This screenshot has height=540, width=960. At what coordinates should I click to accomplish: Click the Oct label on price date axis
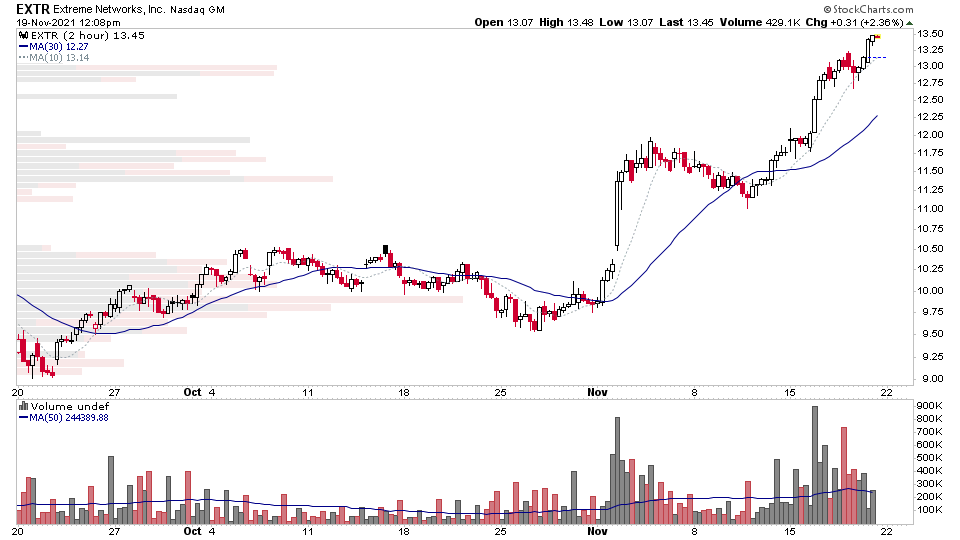[192, 392]
